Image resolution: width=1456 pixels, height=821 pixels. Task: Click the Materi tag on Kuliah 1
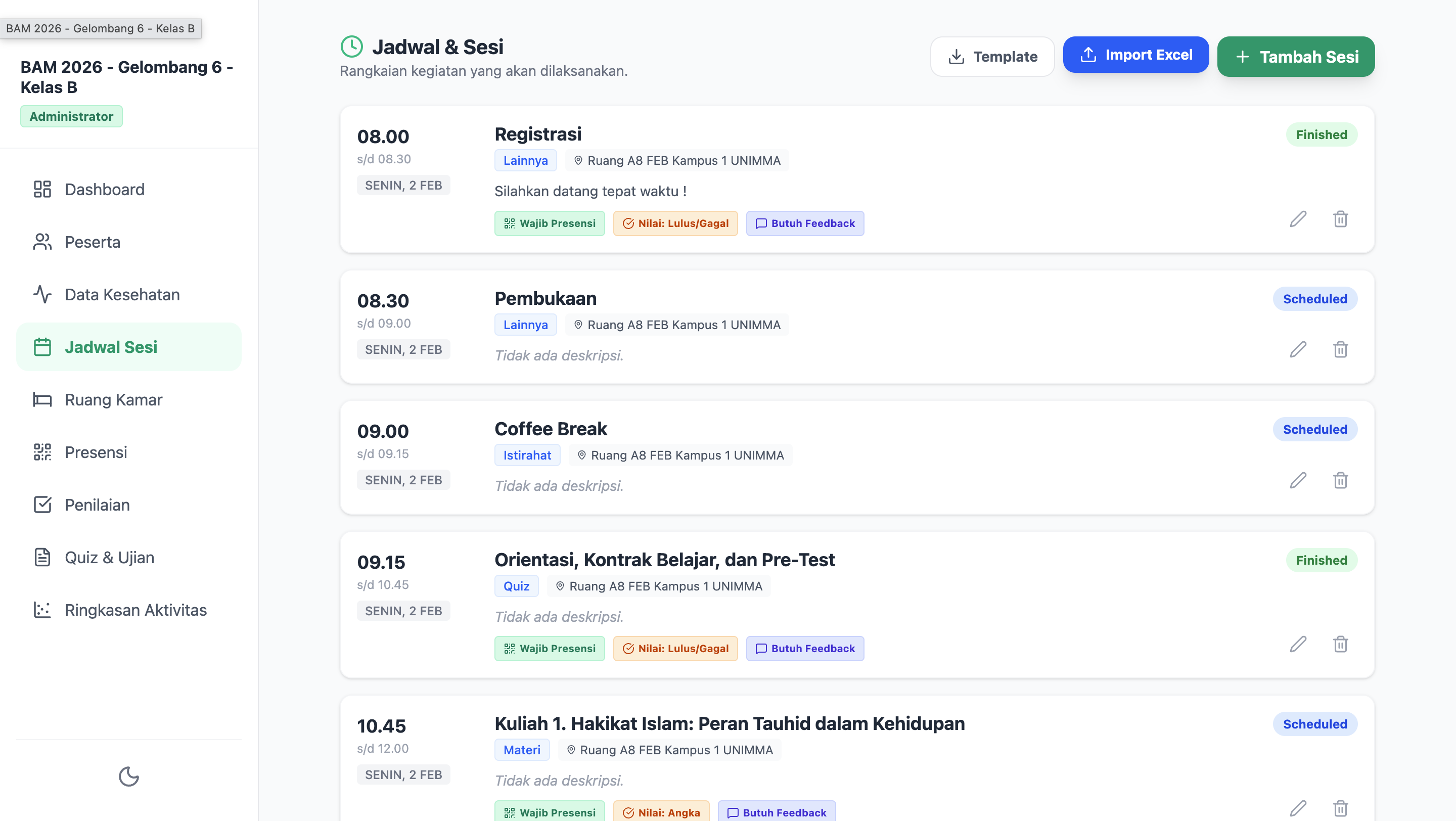click(x=522, y=750)
